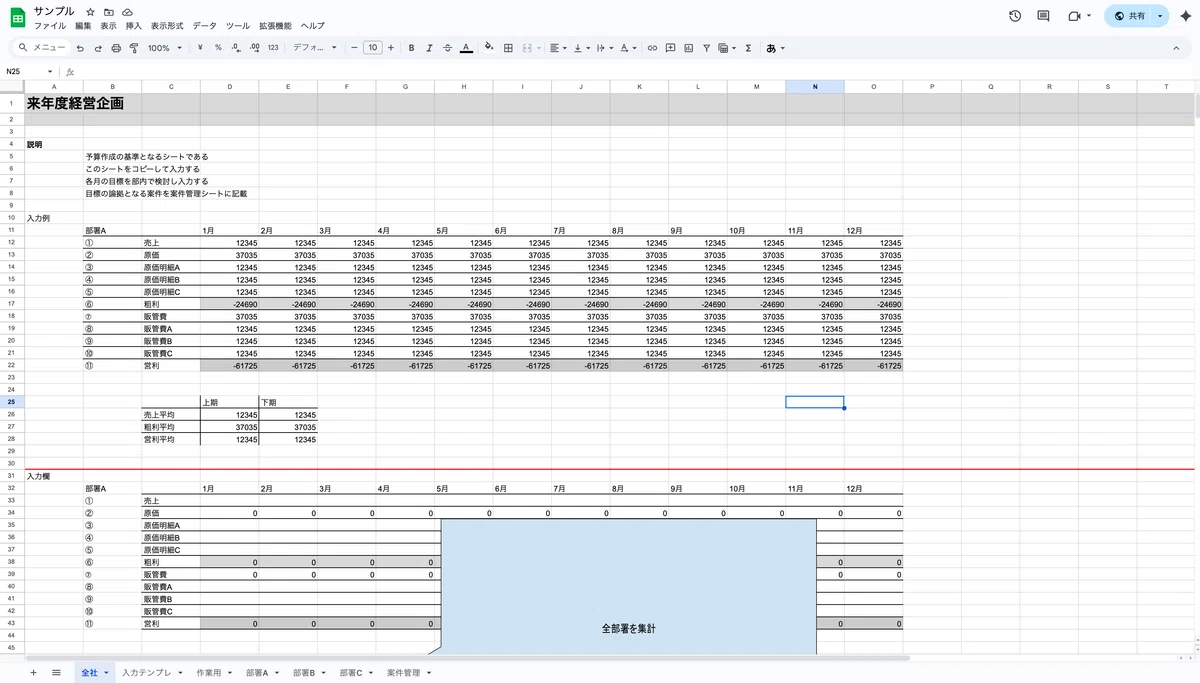Open version history clock icon

tap(1015, 16)
